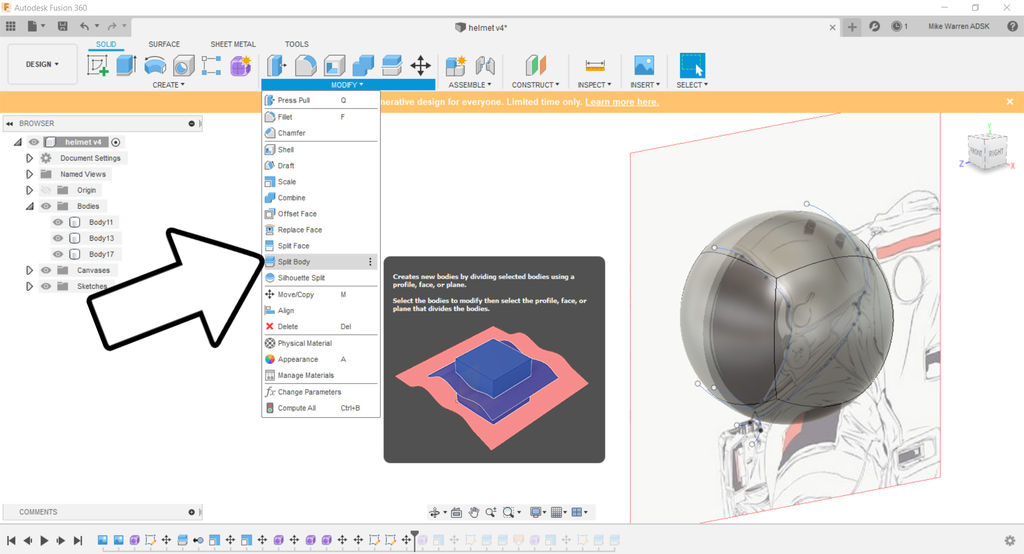Open the Extensions icon next to new tab
1024x554 pixels.
click(x=874, y=26)
